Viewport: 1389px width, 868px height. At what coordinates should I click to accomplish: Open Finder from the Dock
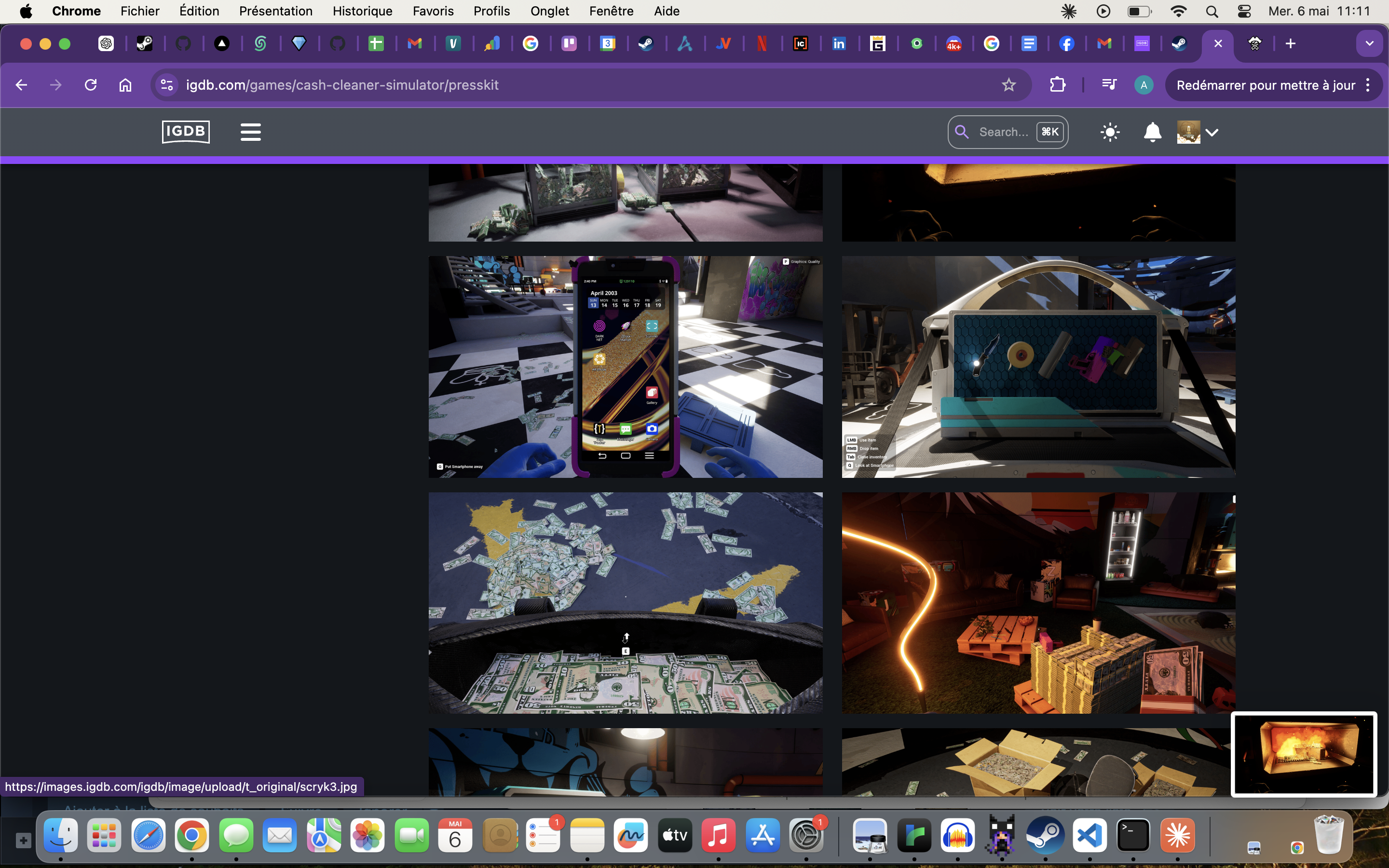[60, 835]
